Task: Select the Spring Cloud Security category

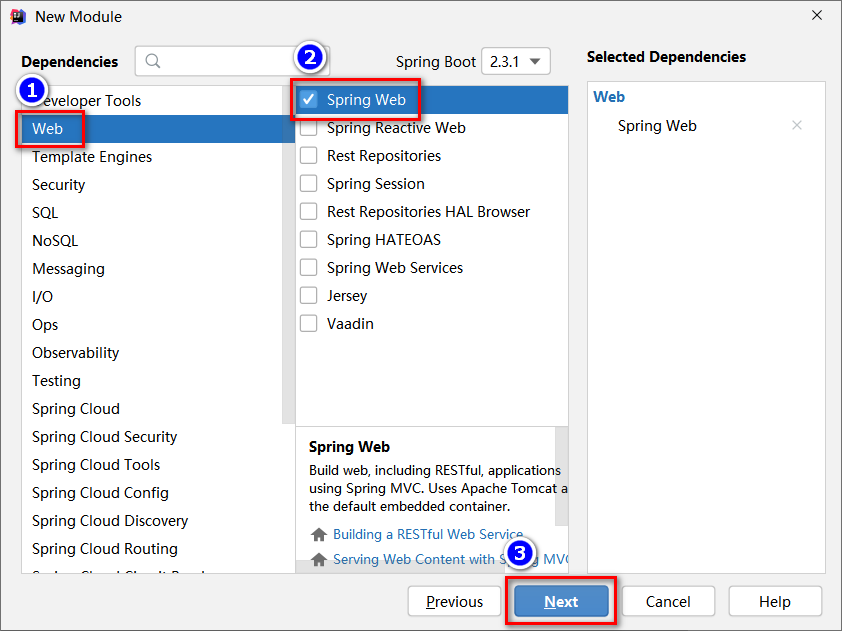Action: (158, 437)
